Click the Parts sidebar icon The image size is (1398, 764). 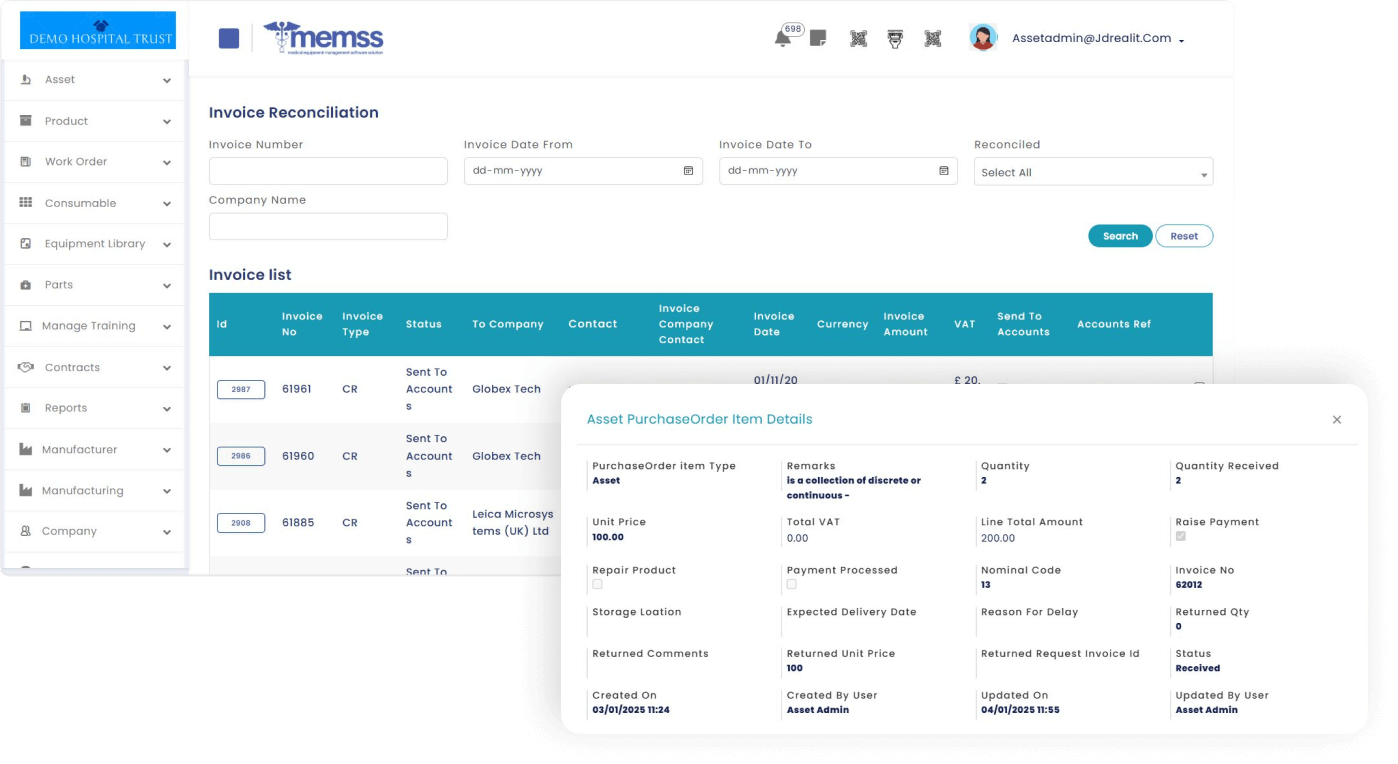(x=26, y=285)
